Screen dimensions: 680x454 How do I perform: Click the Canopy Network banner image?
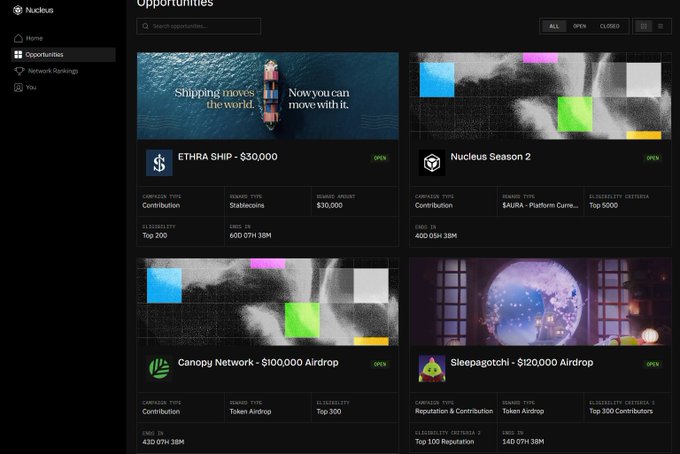[x=268, y=302]
